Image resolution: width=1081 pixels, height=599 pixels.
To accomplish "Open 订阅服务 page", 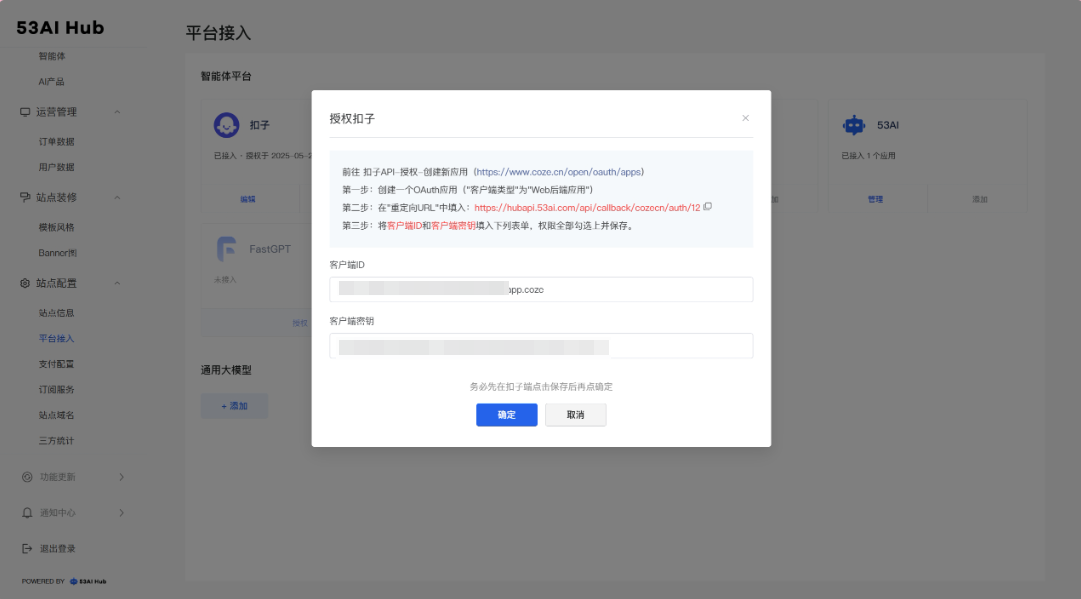I will 57,389.
